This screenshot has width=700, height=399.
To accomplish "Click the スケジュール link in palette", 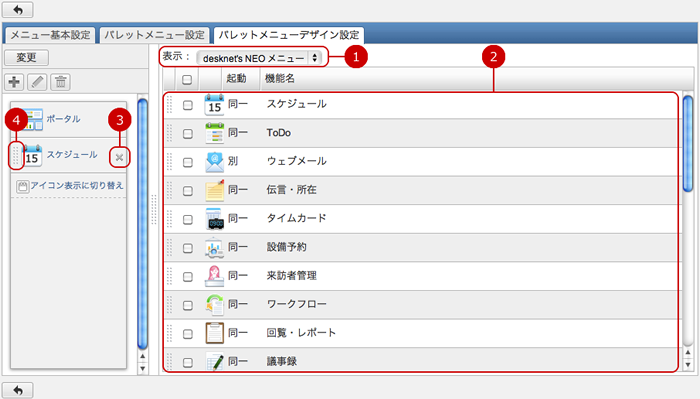I will (x=72, y=154).
